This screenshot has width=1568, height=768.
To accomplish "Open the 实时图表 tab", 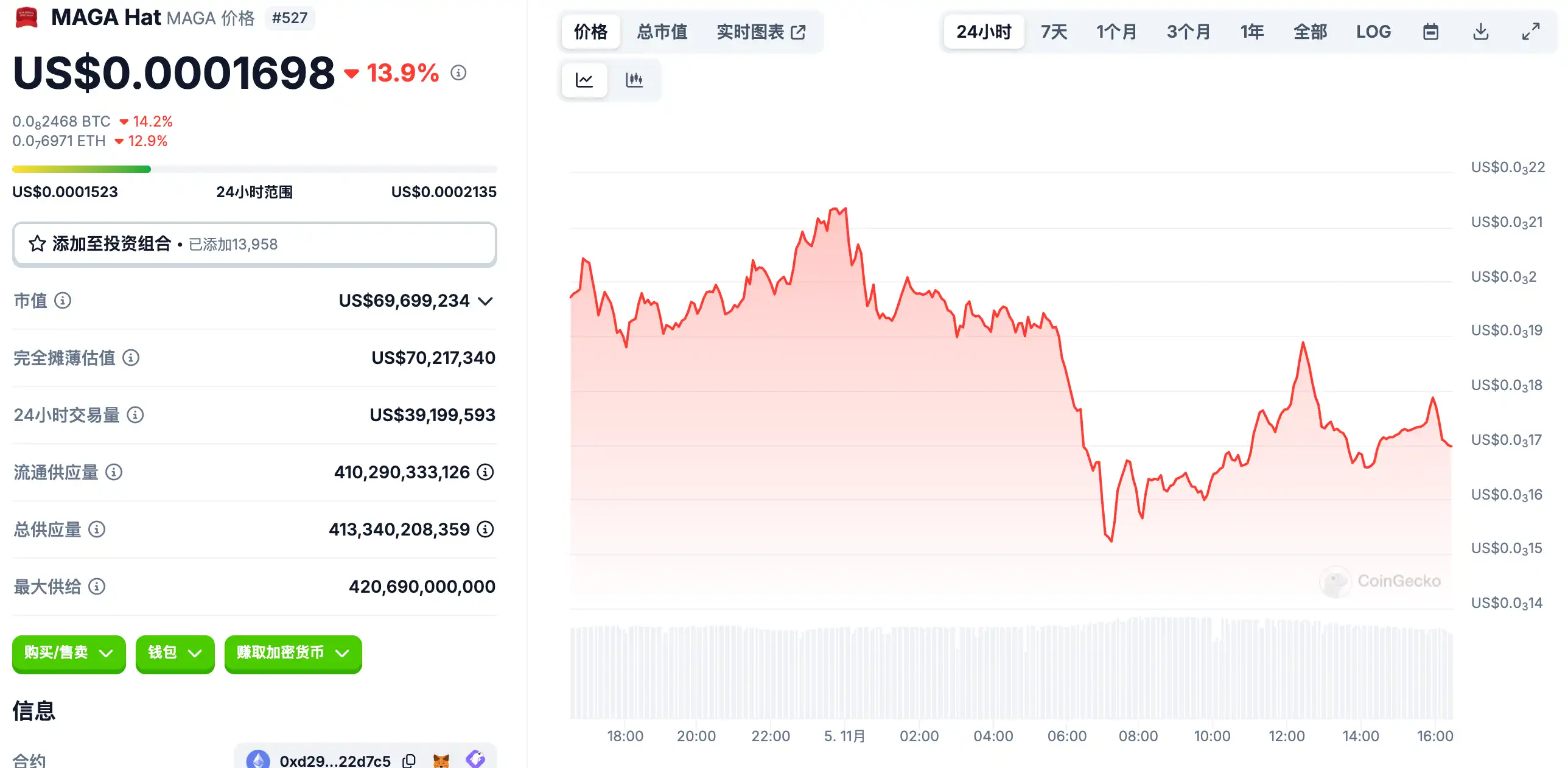I will click(x=761, y=32).
